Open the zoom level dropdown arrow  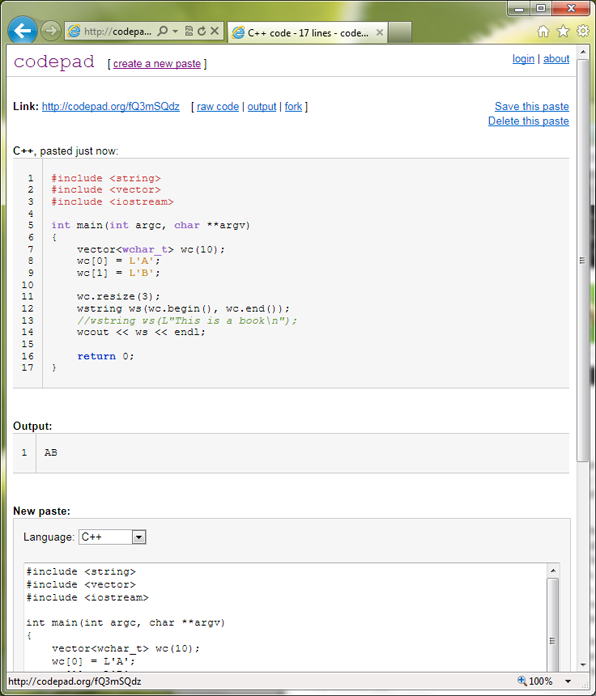pos(568,681)
